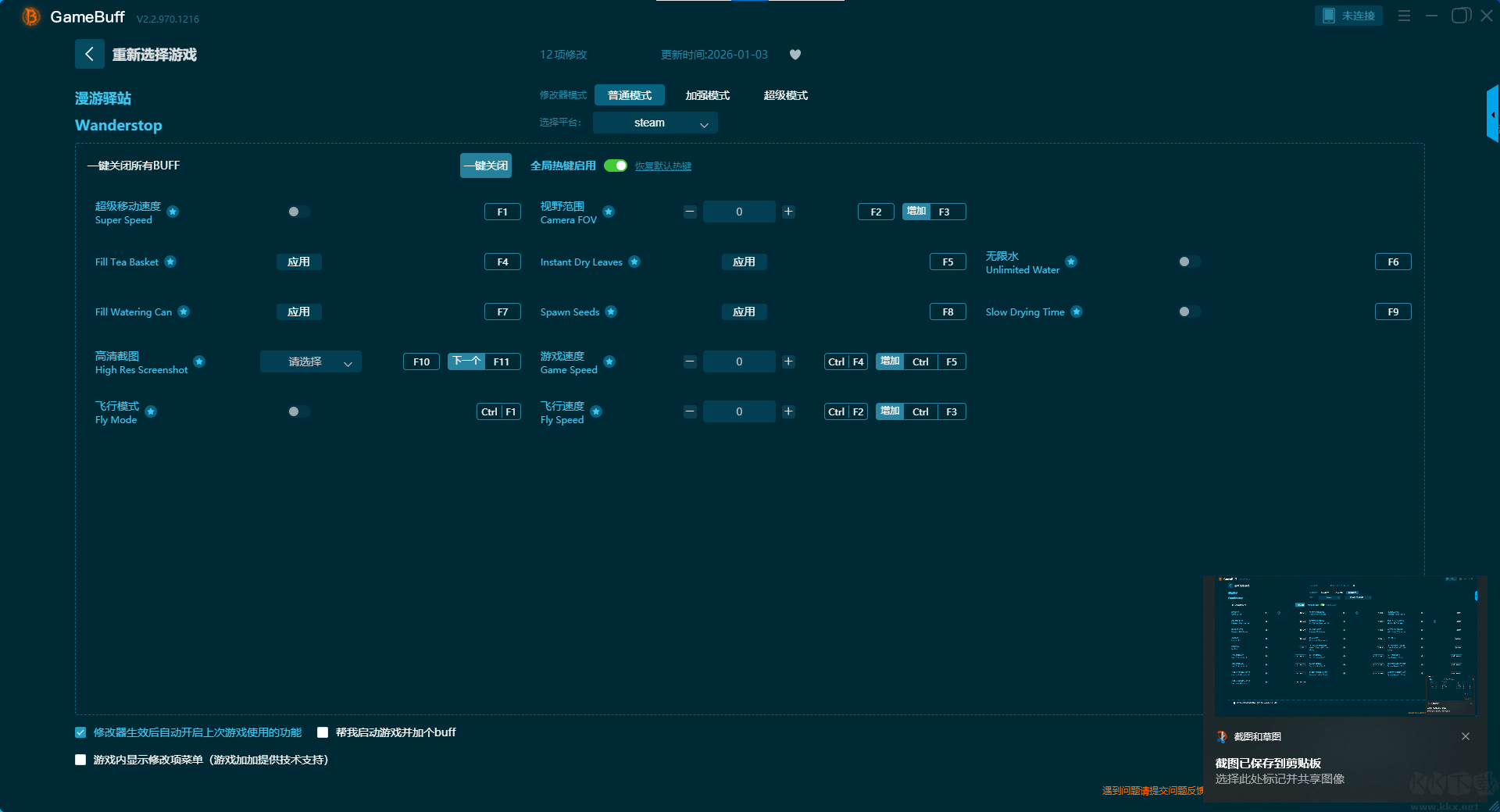The image size is (1500, 812).
Task: Switch to 加强模式 mode tab
Action: click(x=707, y=95)
